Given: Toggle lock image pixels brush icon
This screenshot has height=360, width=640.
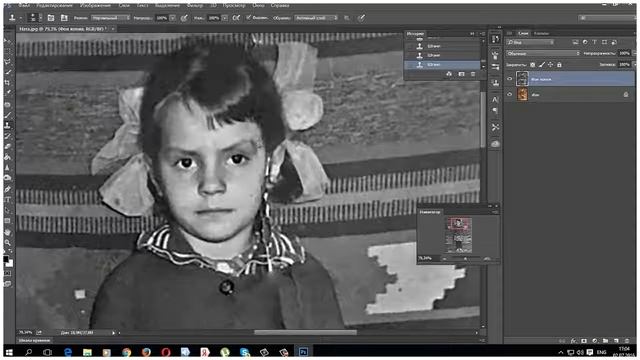Looking at the screenshot, I should 542,64.
